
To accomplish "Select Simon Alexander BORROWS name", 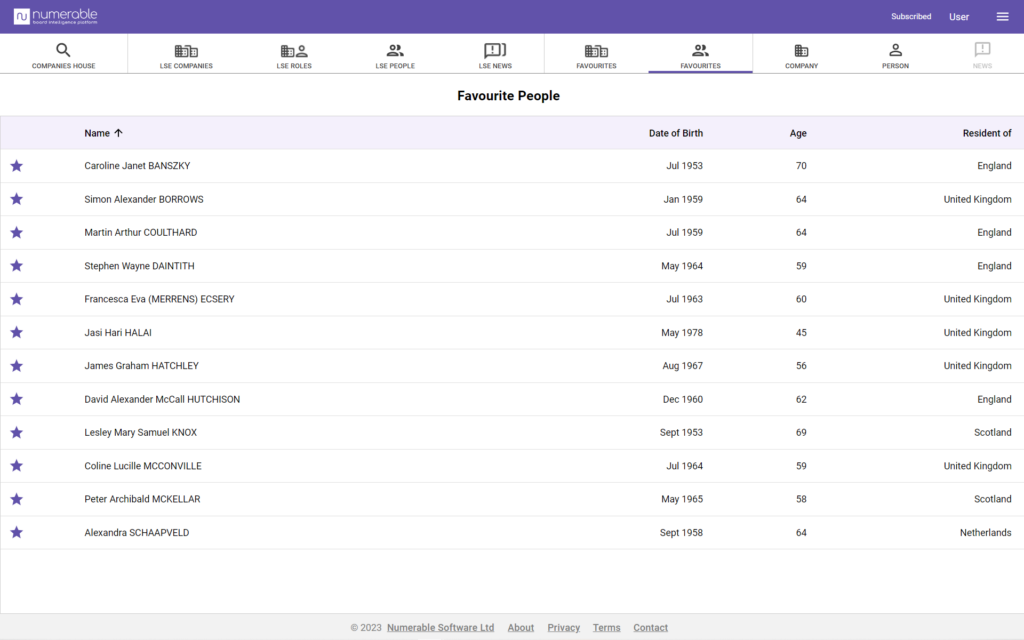I will point(144,199).
